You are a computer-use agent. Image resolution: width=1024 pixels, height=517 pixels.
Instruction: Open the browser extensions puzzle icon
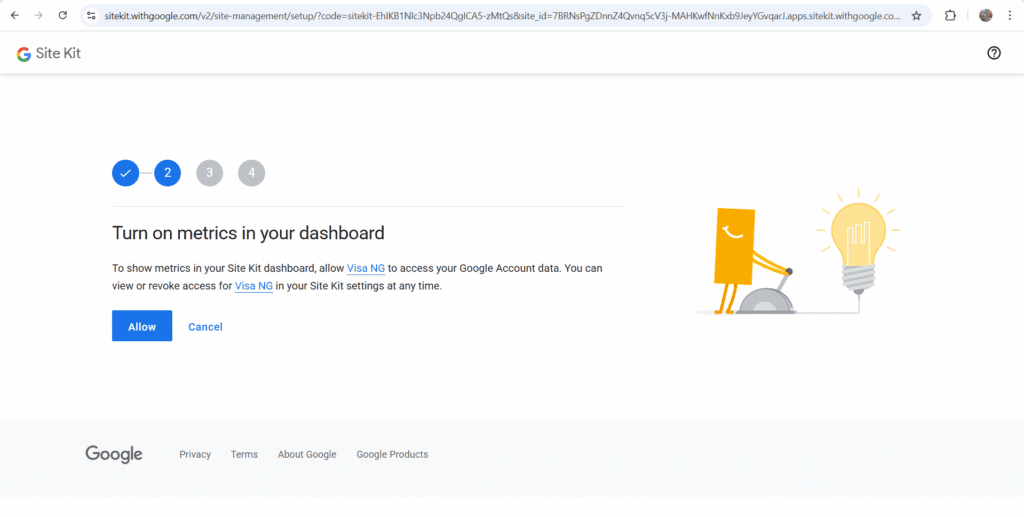point(950,16)
